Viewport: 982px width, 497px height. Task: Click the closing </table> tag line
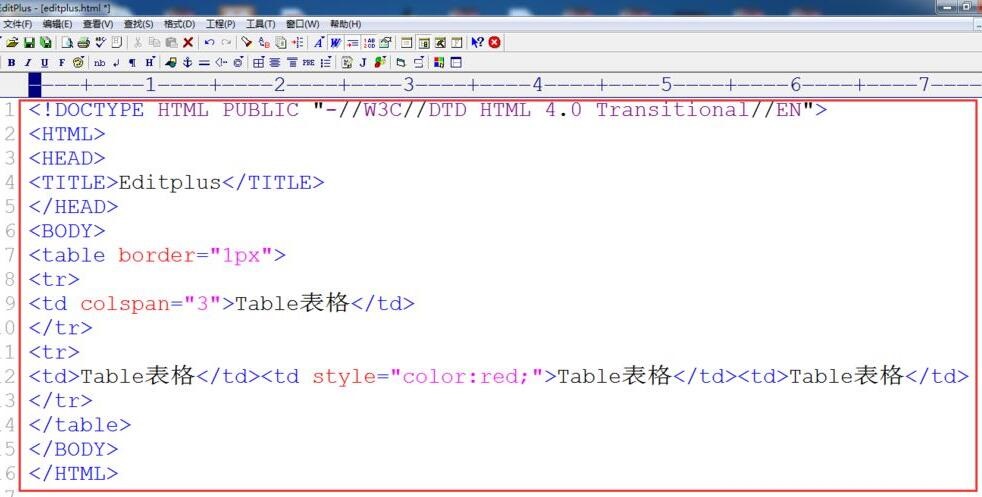(80, 425)
